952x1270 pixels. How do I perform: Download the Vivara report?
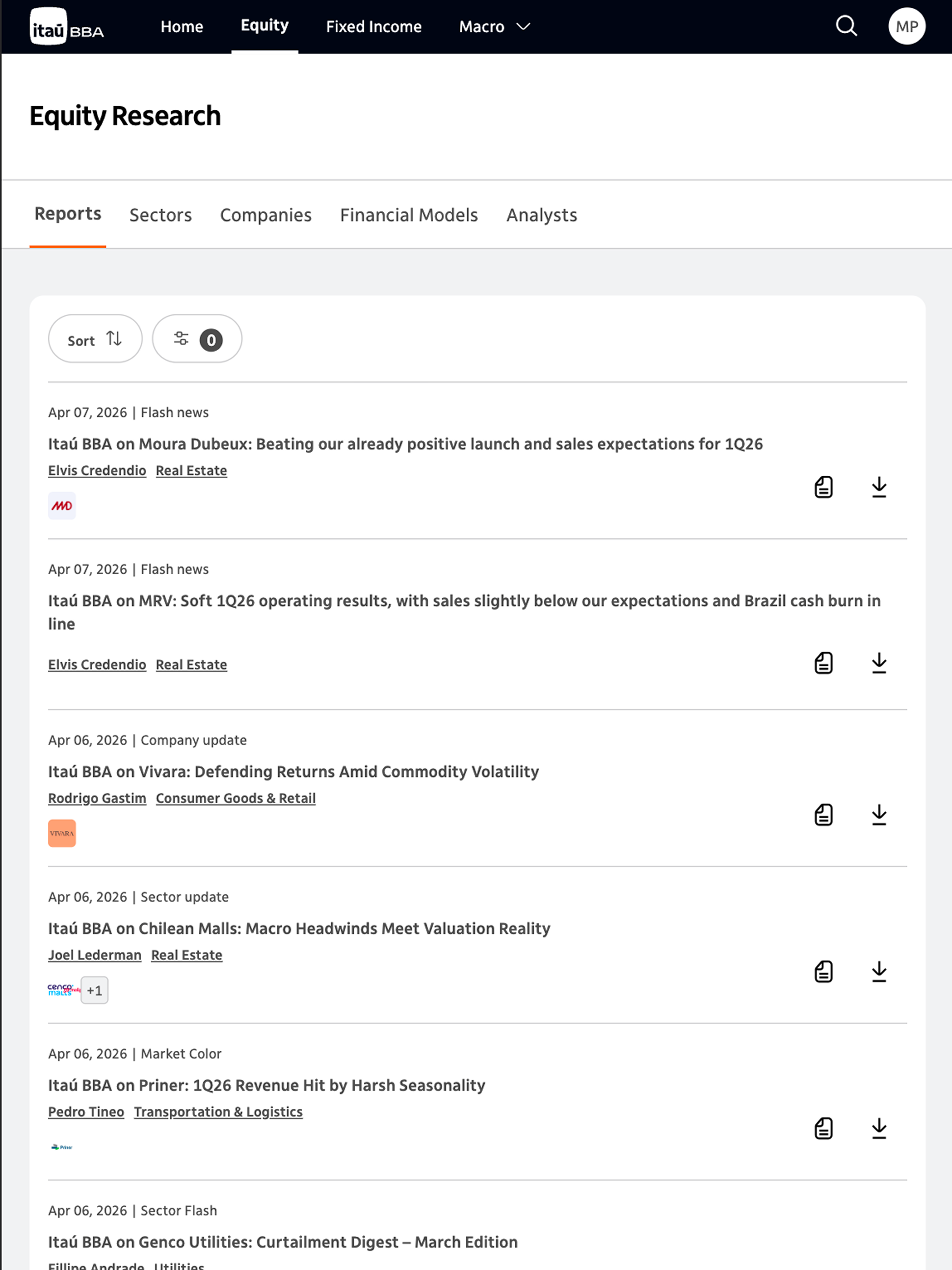click(x=879, y=815)
